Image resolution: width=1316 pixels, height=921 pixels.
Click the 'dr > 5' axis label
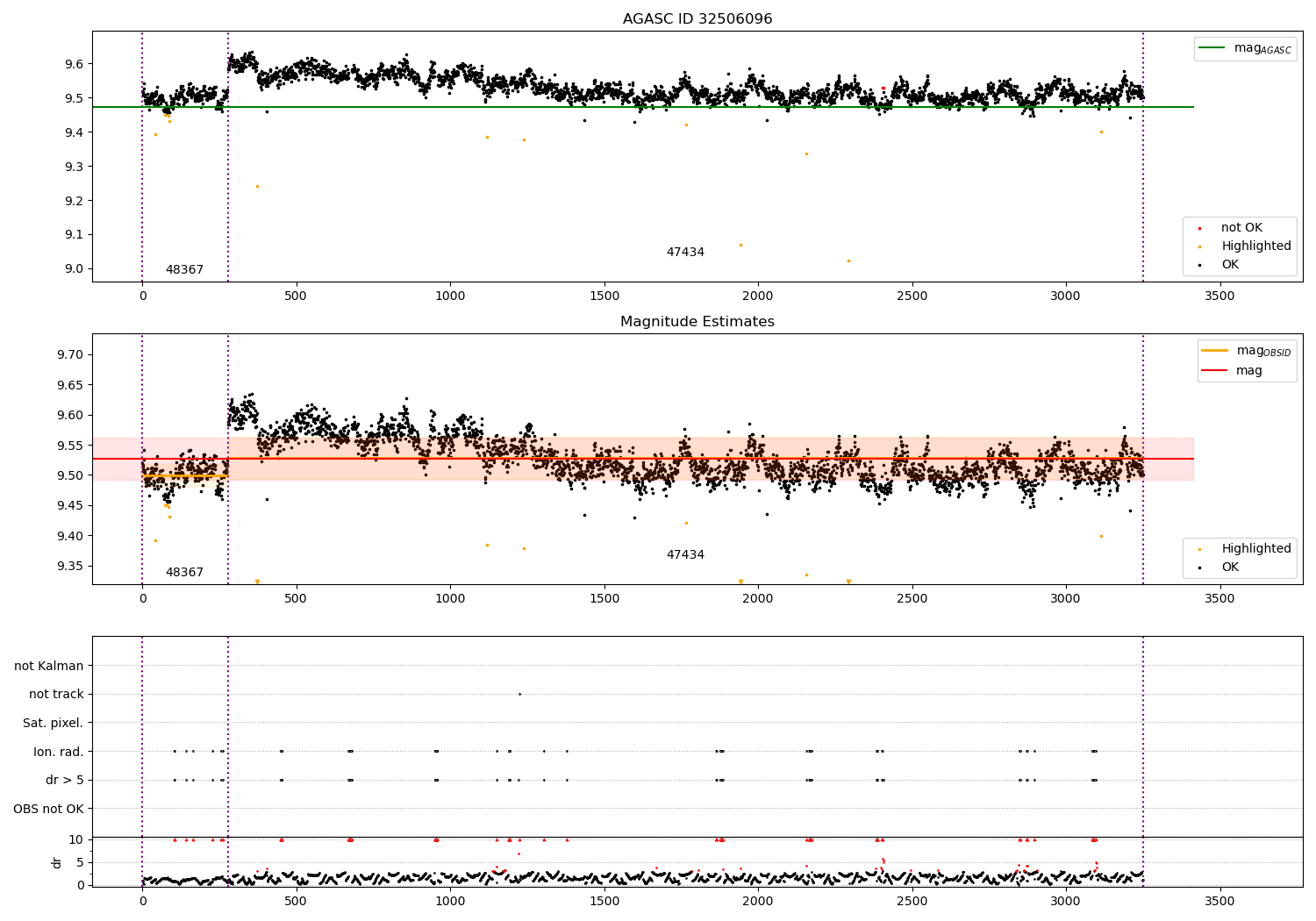click(x=65, y=781)
